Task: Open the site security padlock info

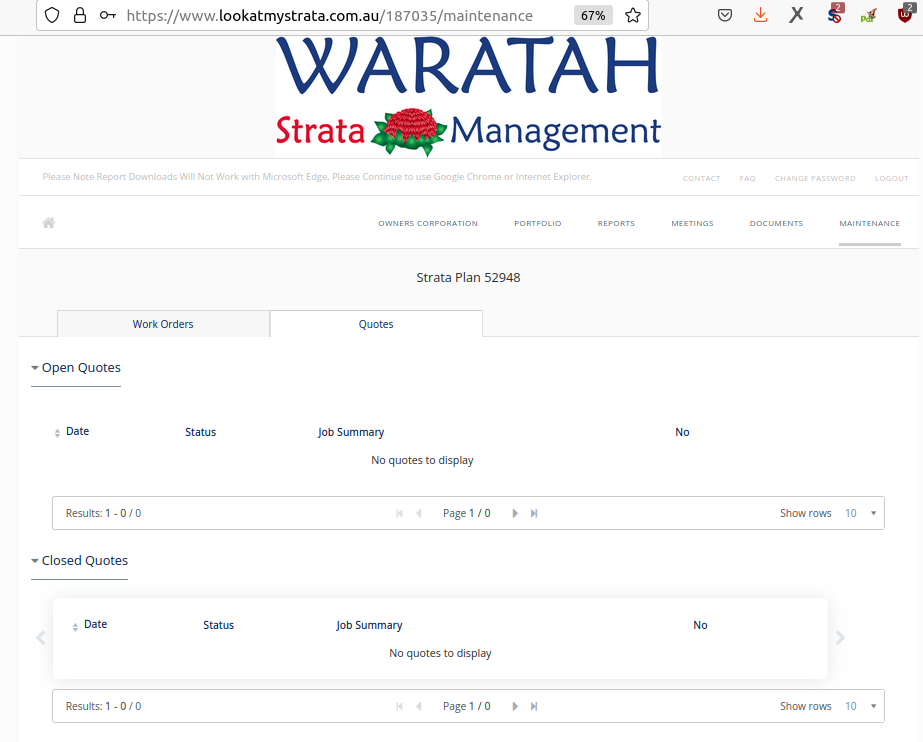Action: point(80,15)
